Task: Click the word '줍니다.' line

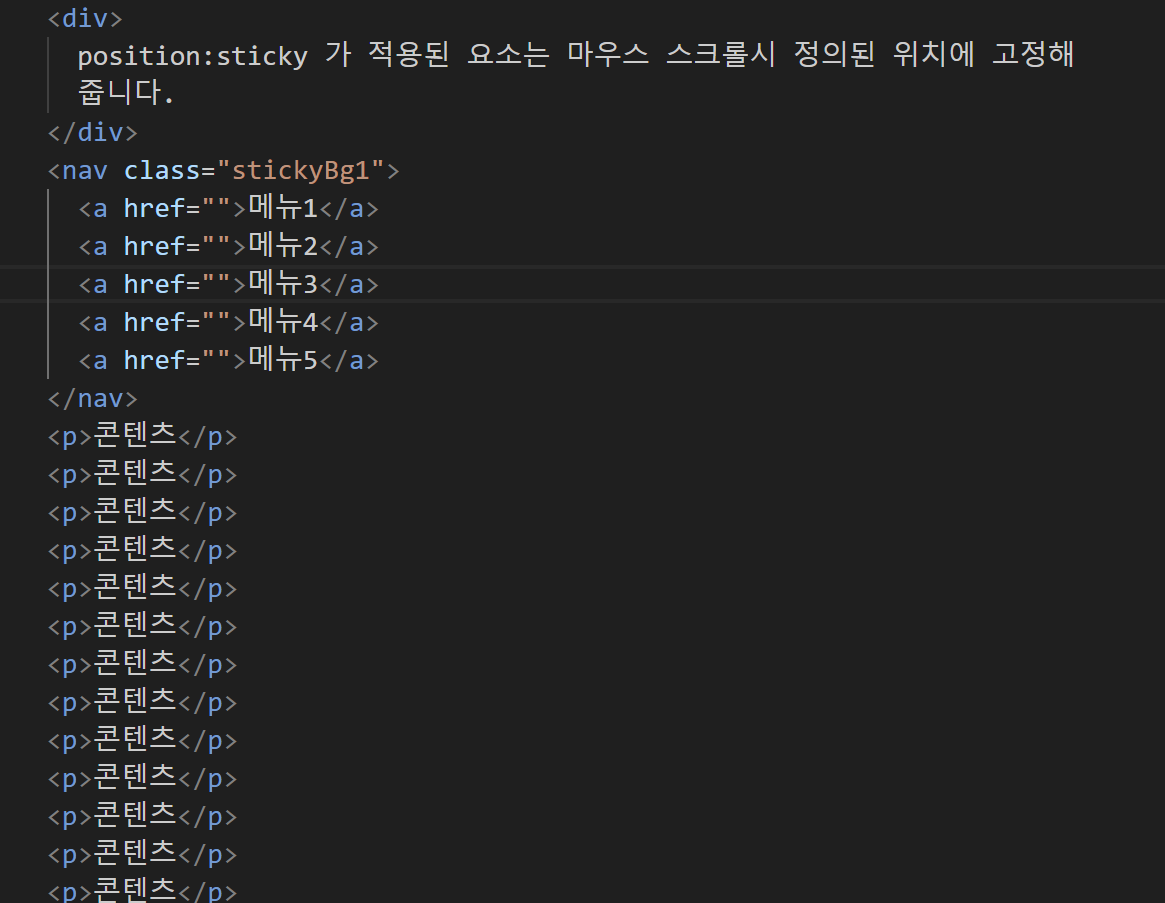Action: pyautogui.click(x=126, y=93)
